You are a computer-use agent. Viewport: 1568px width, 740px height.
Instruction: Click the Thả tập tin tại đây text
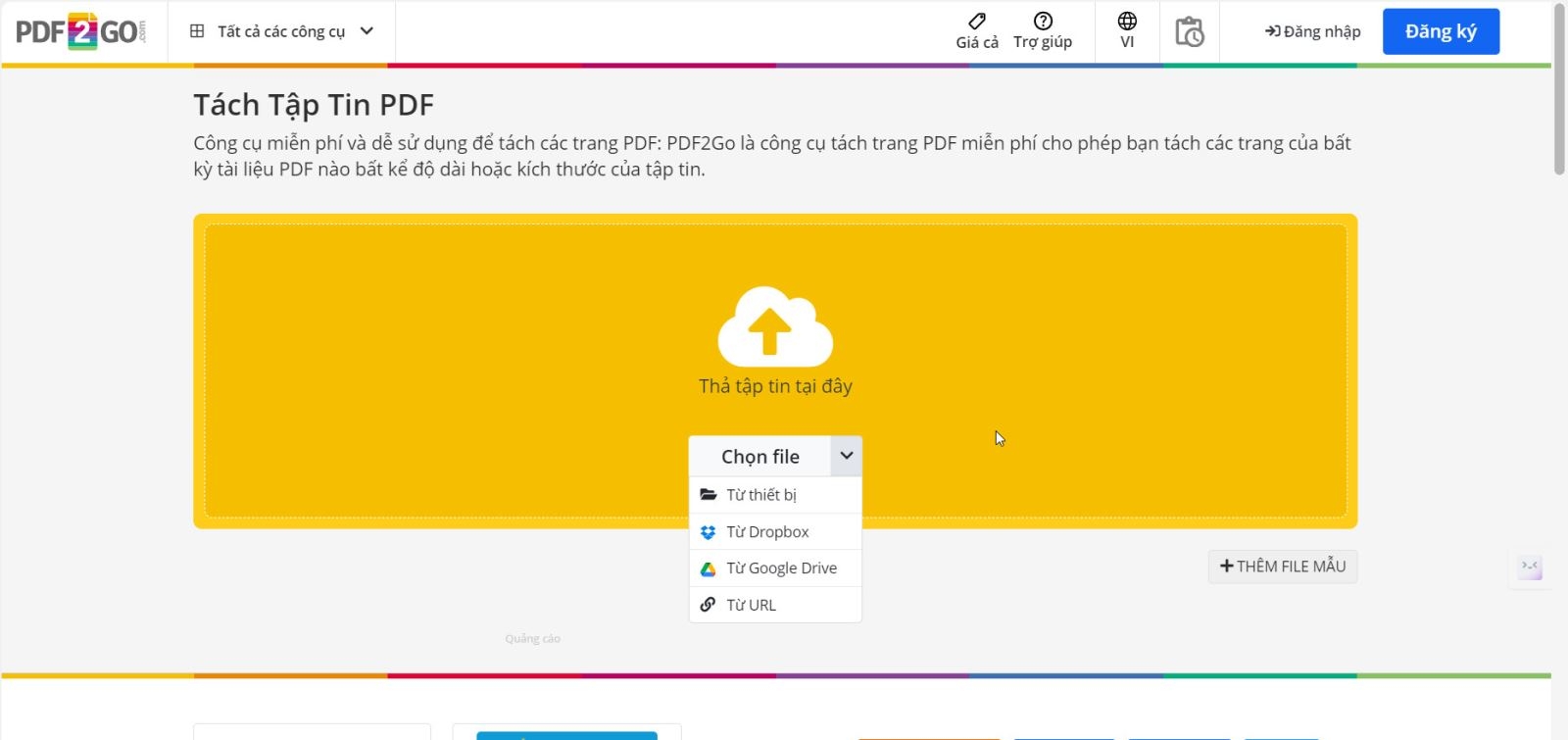tap(775, 386)
